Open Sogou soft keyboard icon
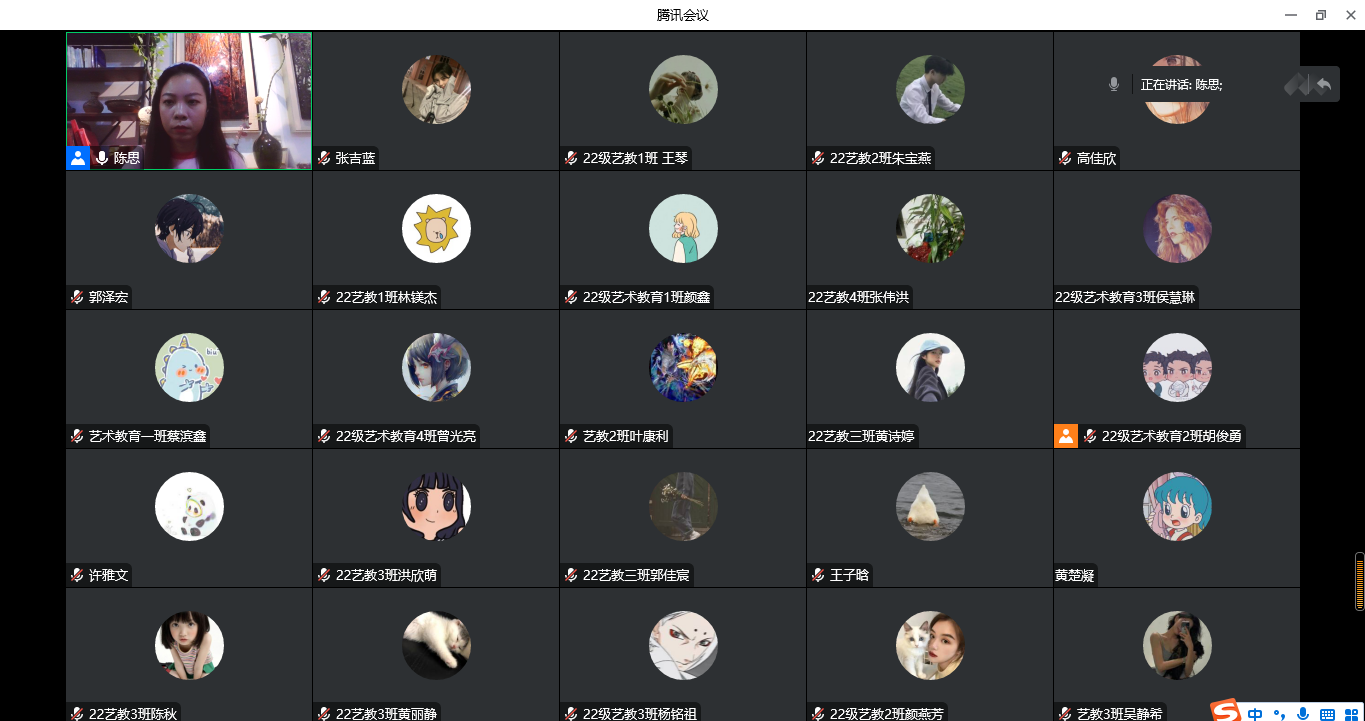1365x721 pixels. click(1327, 714)
